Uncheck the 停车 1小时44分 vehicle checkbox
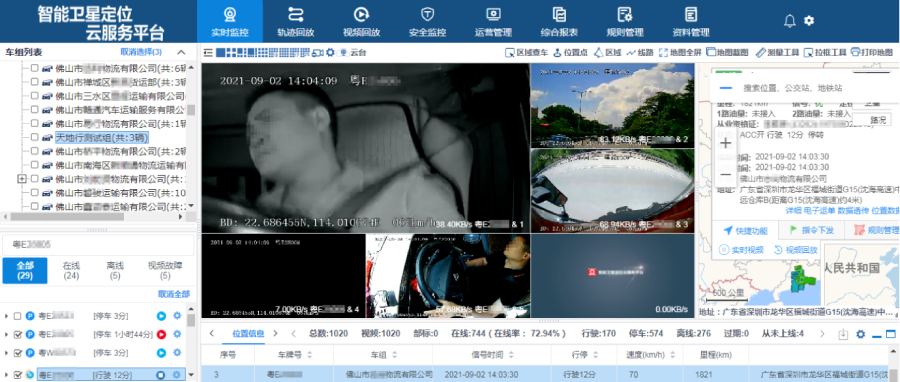Image resolution: width=900 pixels, height=382 pixels. click(x=17, y=334)
